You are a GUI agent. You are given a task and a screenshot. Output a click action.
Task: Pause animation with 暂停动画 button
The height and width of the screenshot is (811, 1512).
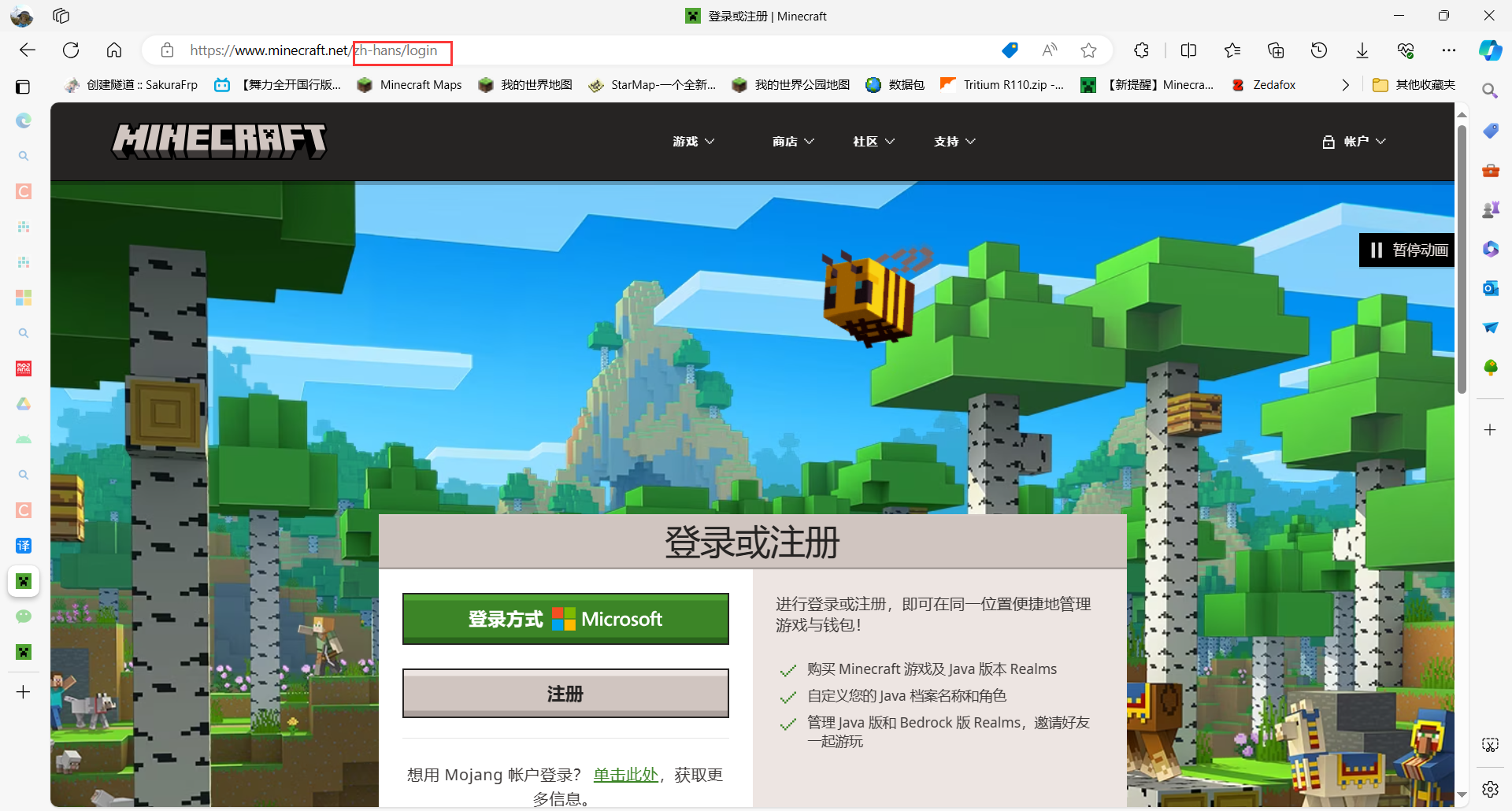pos(1407,250)
